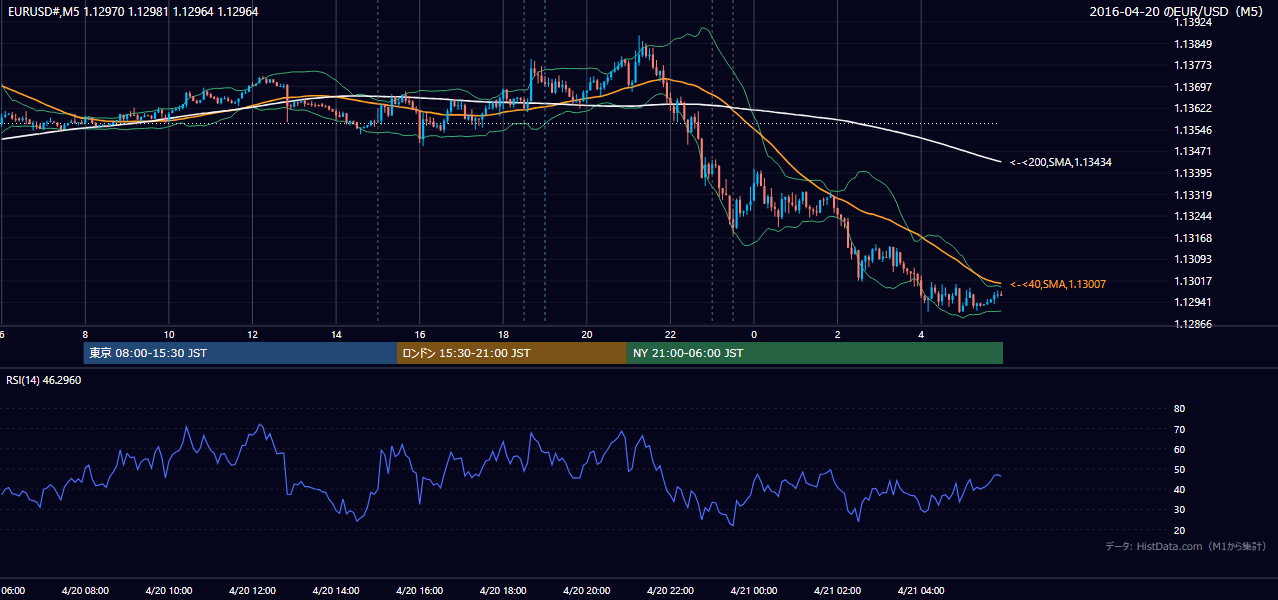Click RSI scale value 50
Viewport: 1278px width, 600px height.
coord(1179,469)
